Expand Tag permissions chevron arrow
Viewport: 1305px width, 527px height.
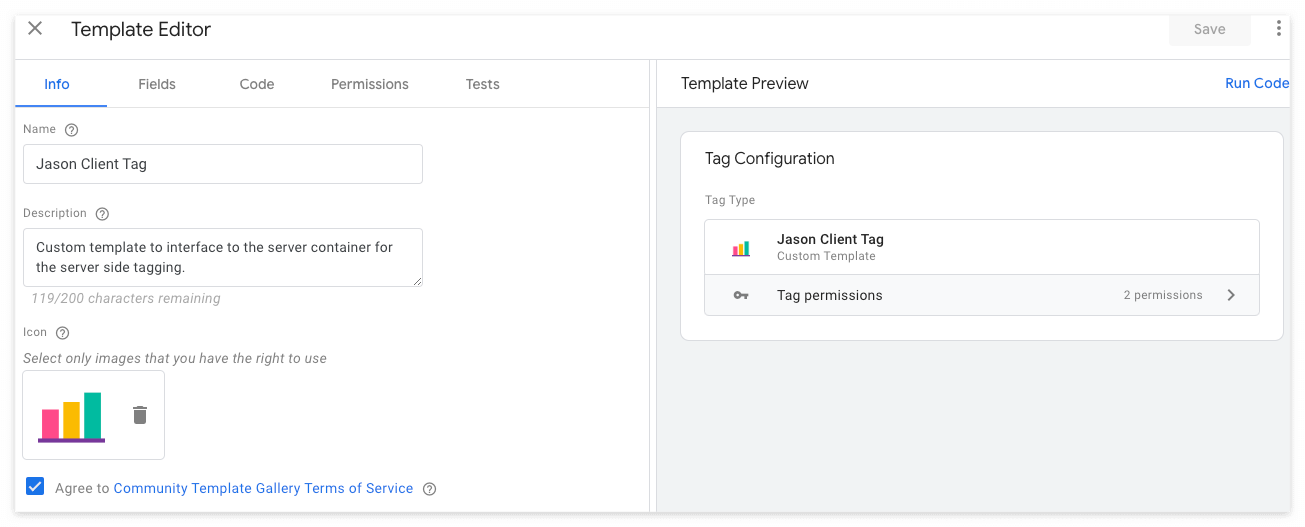tap(1231, 295)
